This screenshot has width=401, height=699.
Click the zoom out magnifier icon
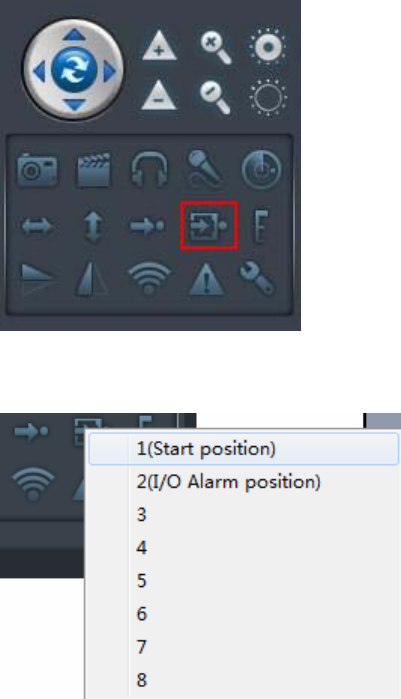point(215,97)
